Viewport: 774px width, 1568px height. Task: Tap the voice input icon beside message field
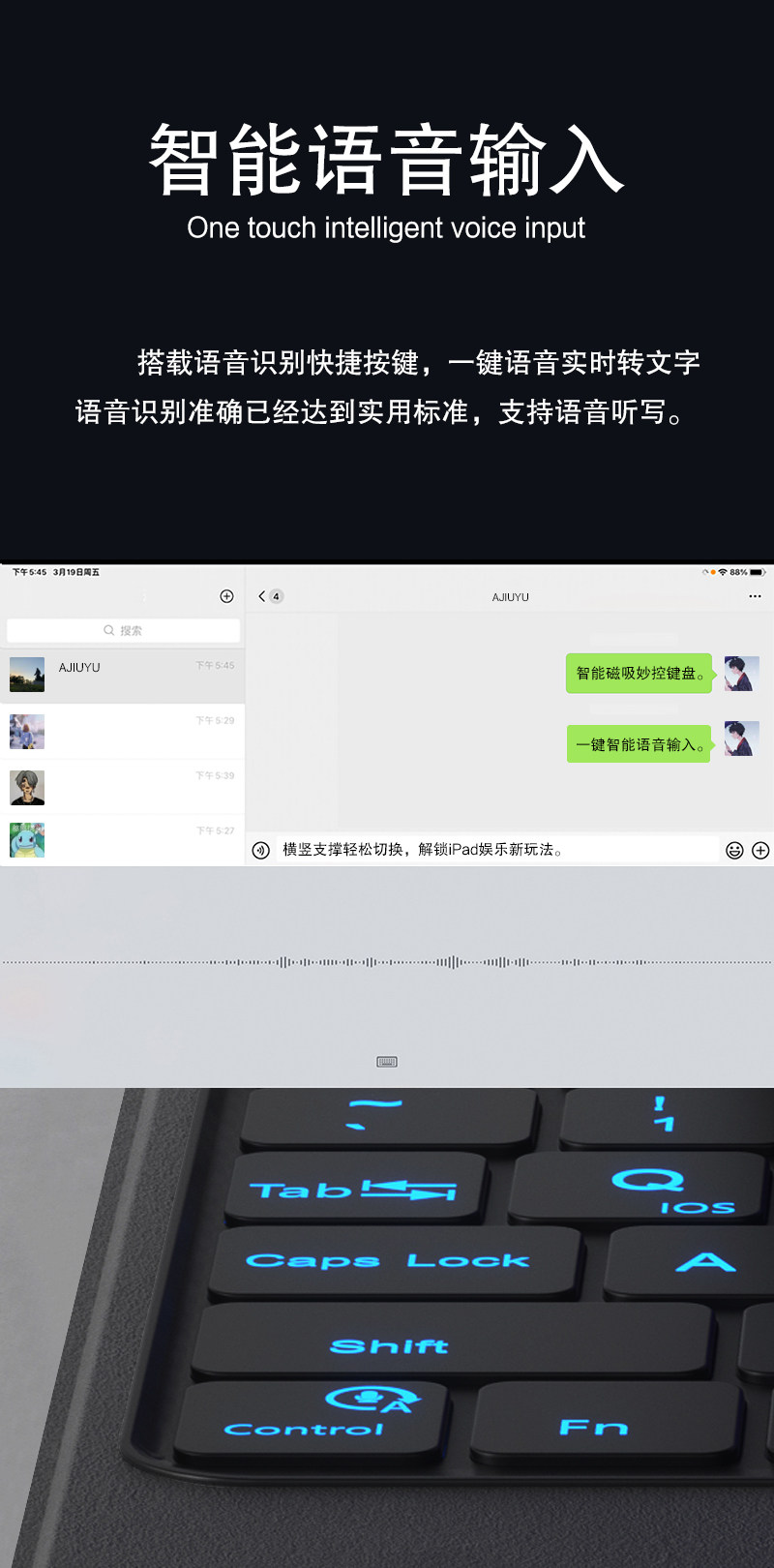pyautogui.click(x=260, y=850)
